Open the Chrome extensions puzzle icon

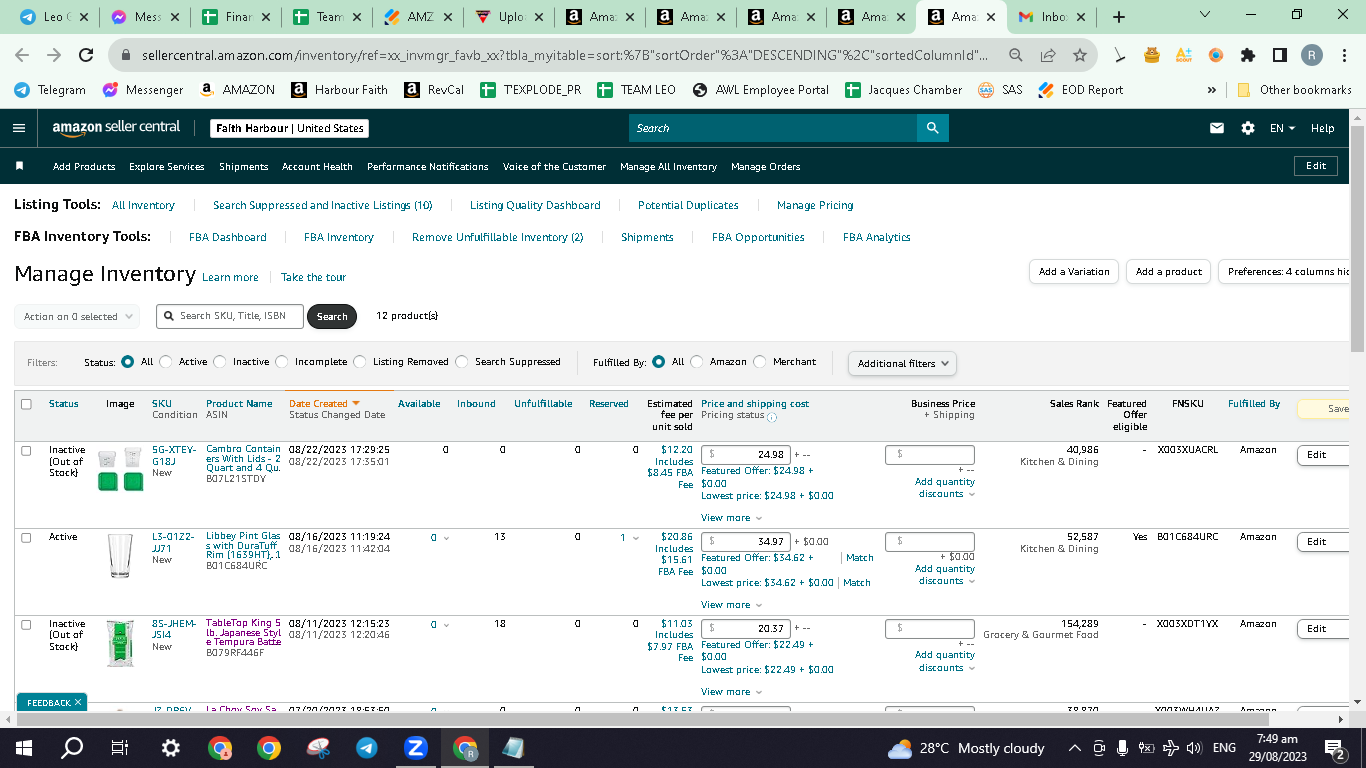pyautogui.click(x=1247, y=56)
